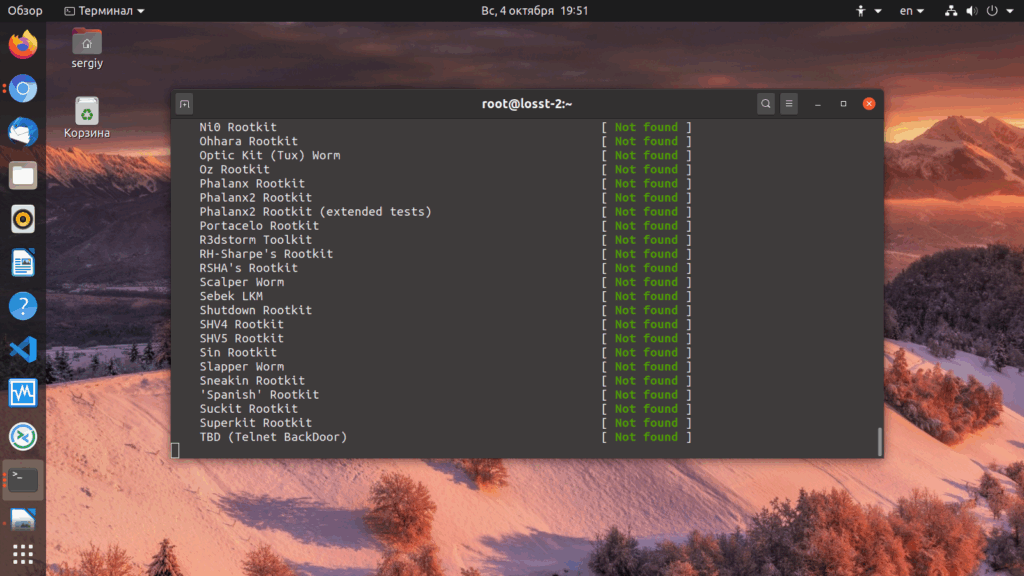Open the accessibility menu in top bar

pyautogui.click(x=869, y=10)
